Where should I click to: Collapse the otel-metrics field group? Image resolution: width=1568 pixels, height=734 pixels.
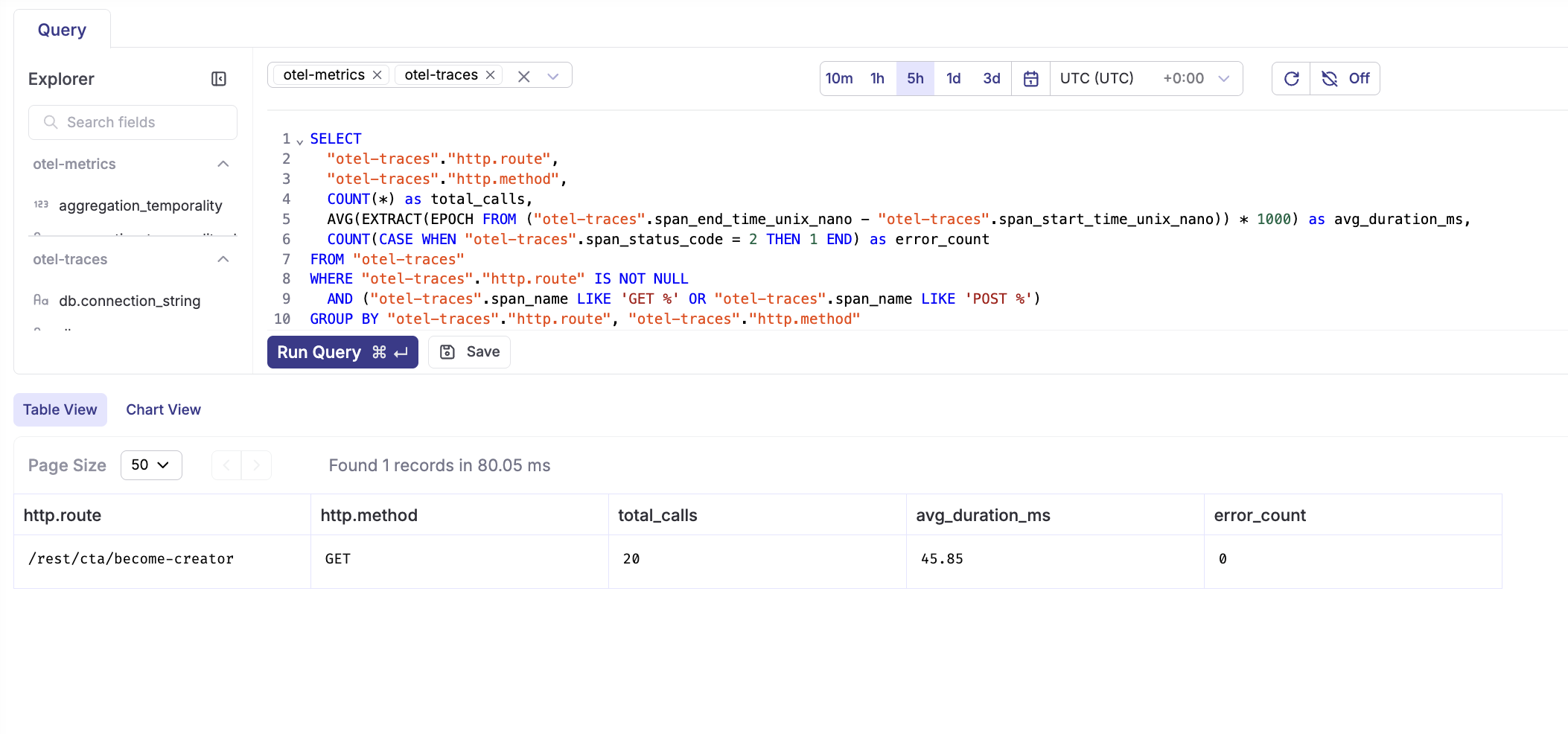point(223,165)
